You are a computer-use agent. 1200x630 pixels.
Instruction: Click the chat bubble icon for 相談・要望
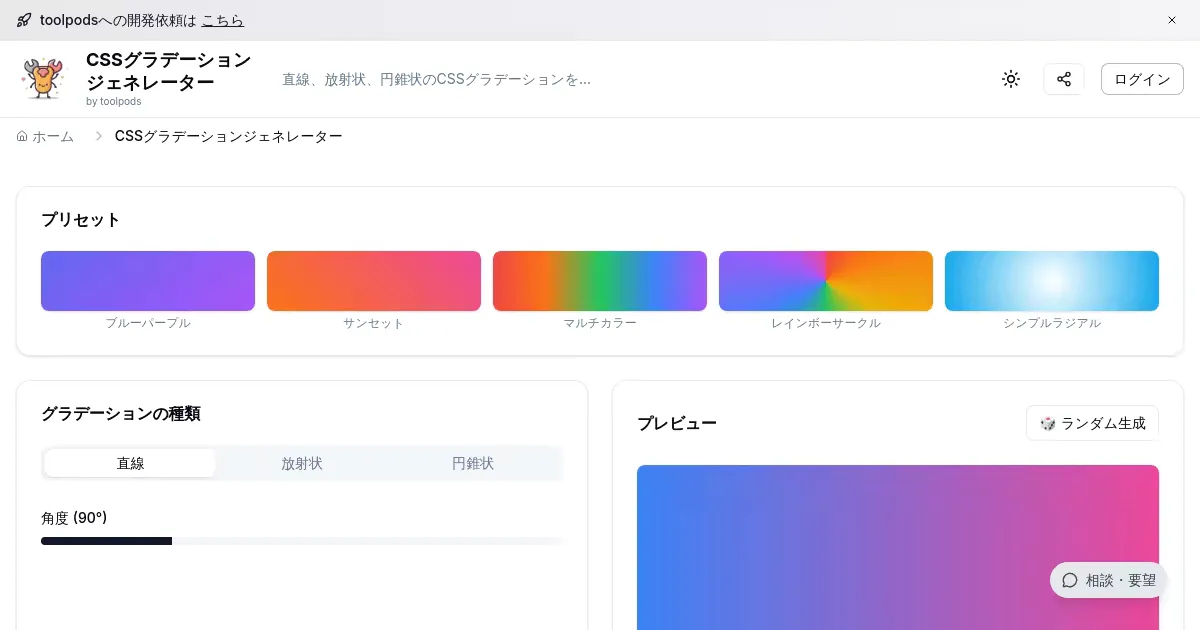(x=1070, y=580)
